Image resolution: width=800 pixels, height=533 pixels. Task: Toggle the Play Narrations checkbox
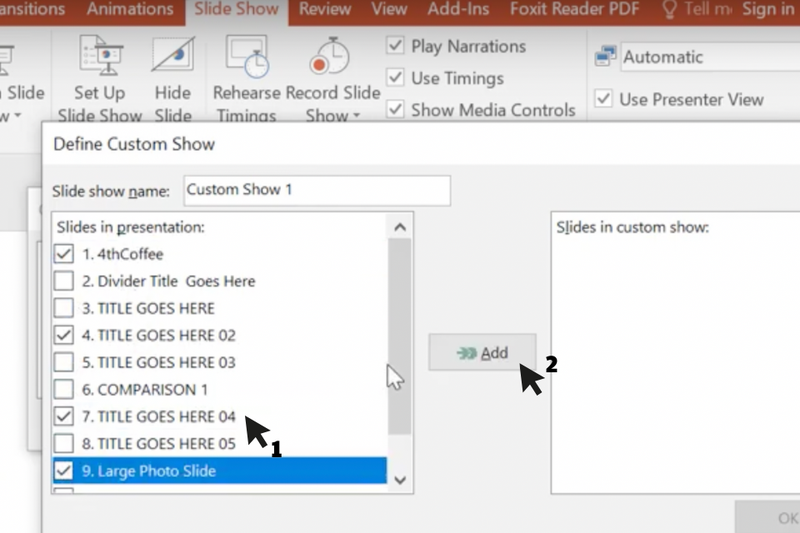[396, 47]
